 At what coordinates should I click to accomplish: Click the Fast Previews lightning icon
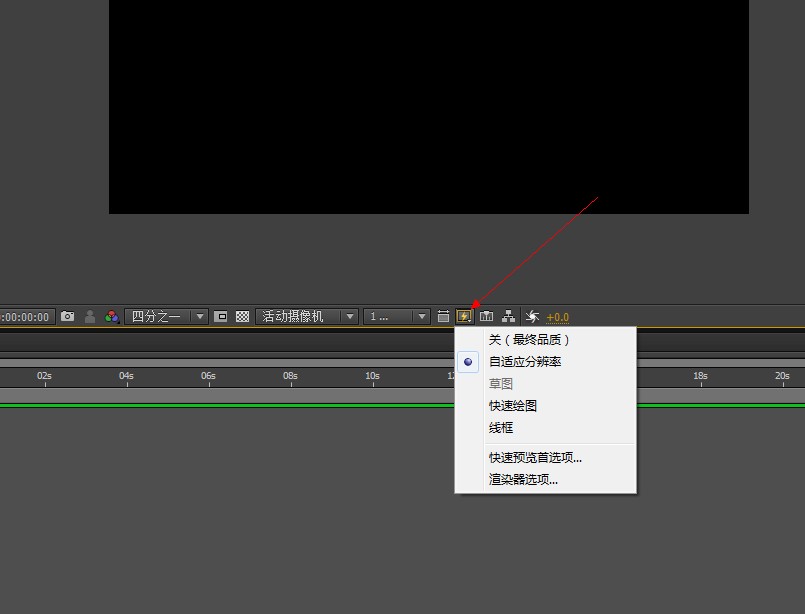[x=465, y=316]
